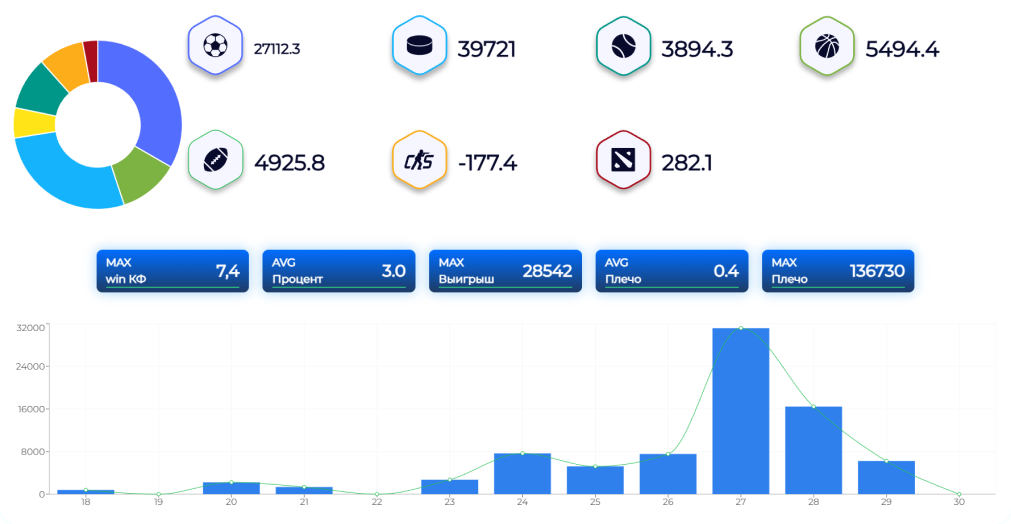Click the tennis ball hexagon icon
This screenshot has width=1011, height=524.
pyautogui.click(x=624, y=46)
